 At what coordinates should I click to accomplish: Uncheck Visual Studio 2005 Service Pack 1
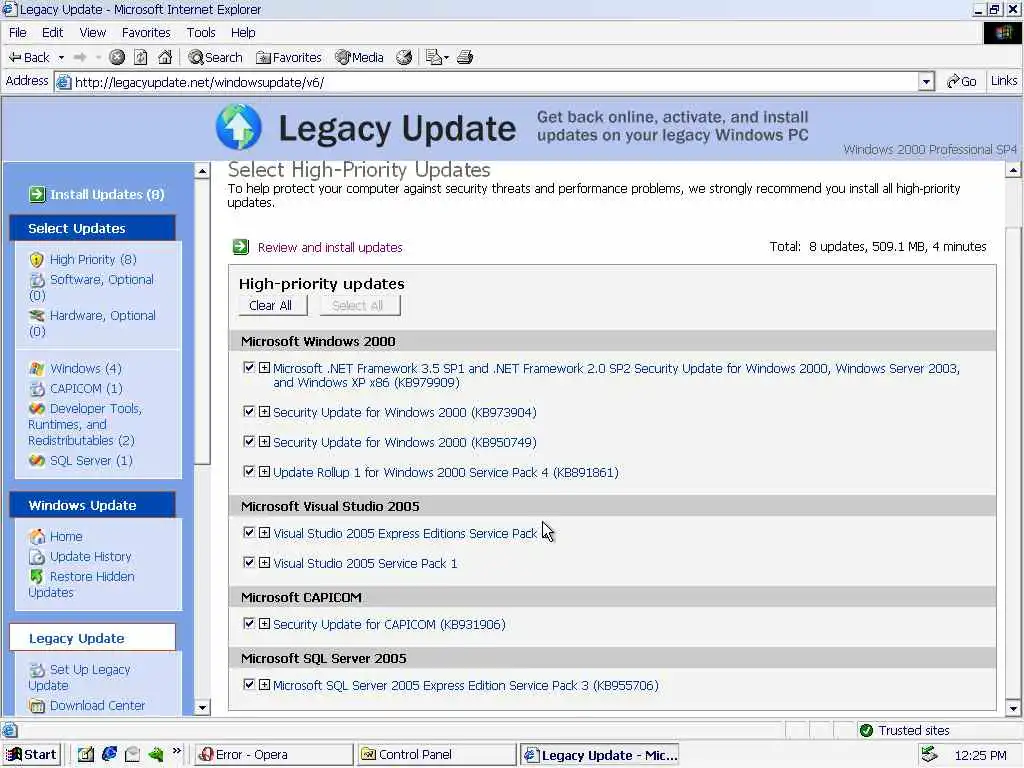pos(249,562)
